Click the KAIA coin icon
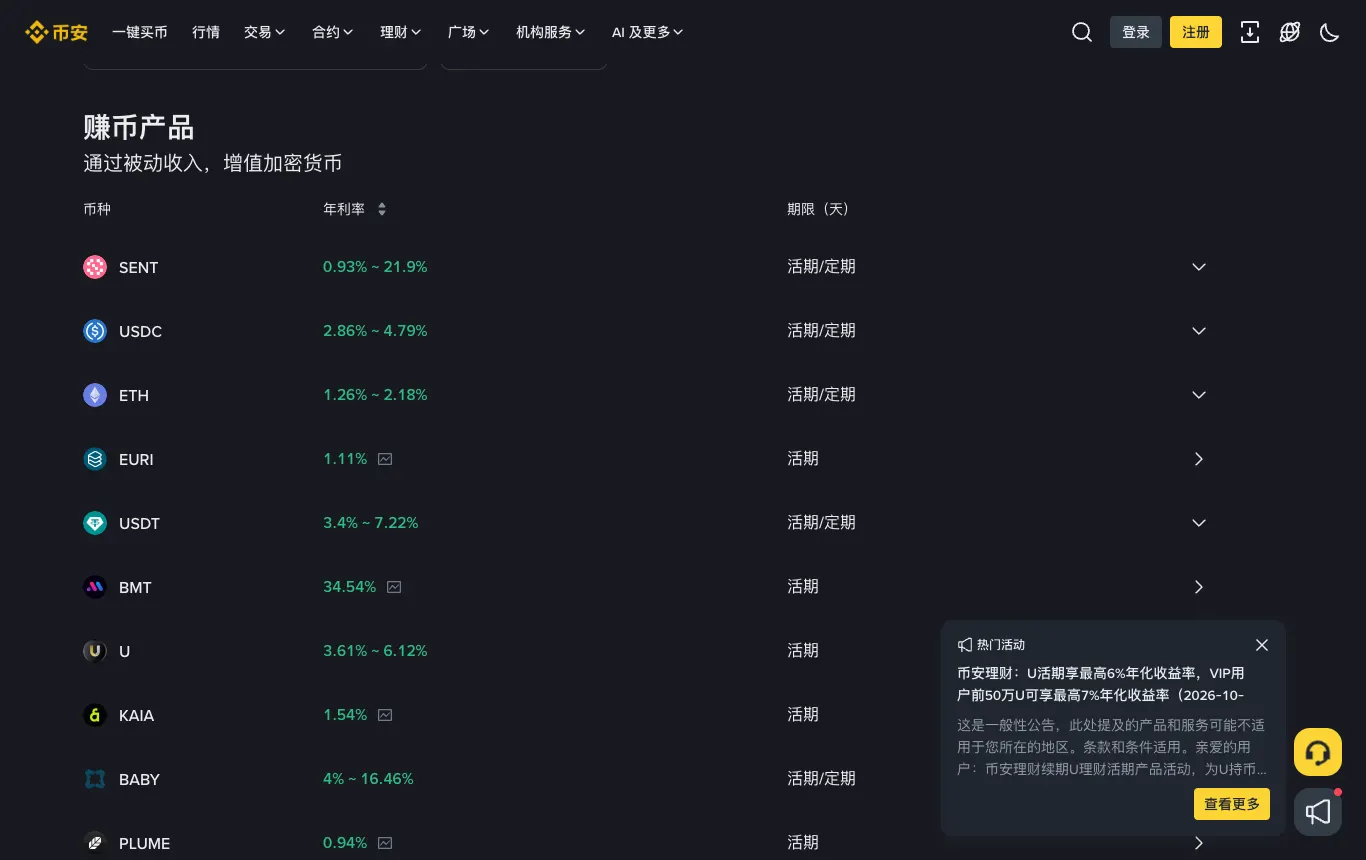Viewport: 1366px width, 860px height. click(x=95, y=715)
